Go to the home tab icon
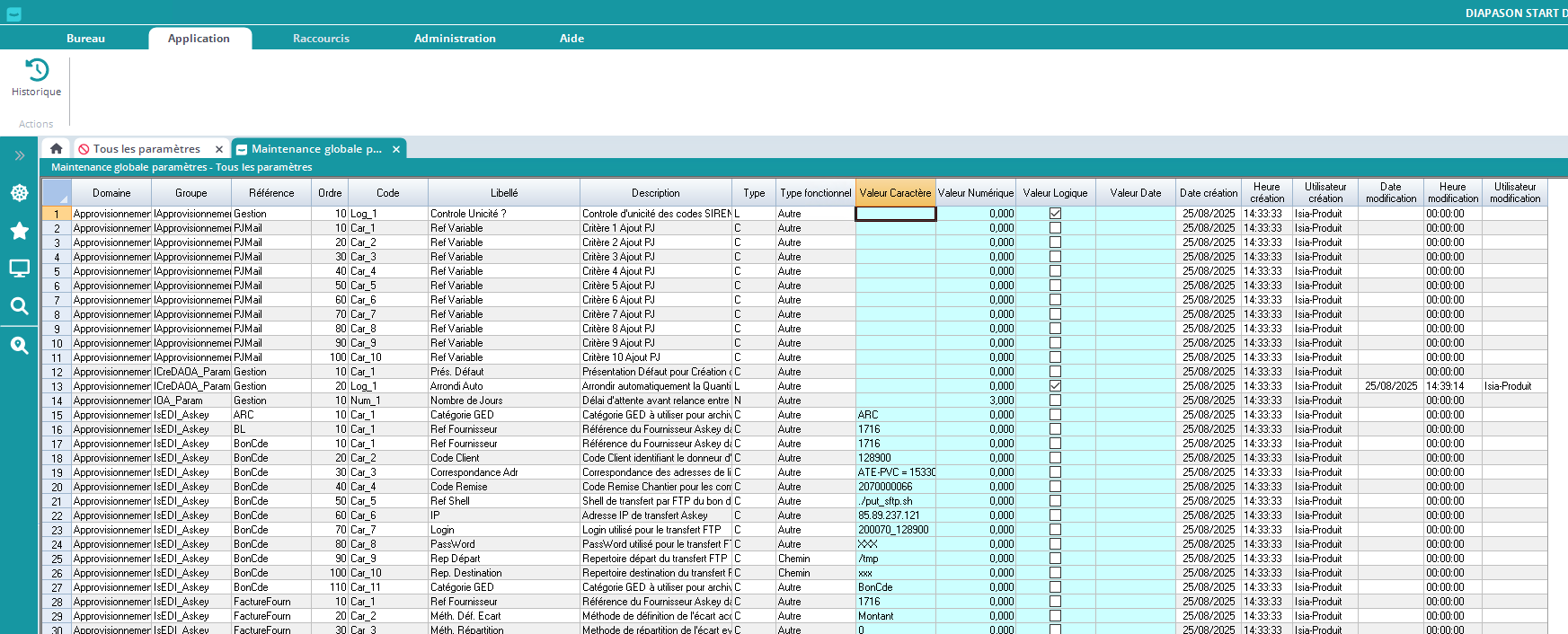Image resolution: width=1568 pixels, height=634 pixels. click(x=57, y=149)
